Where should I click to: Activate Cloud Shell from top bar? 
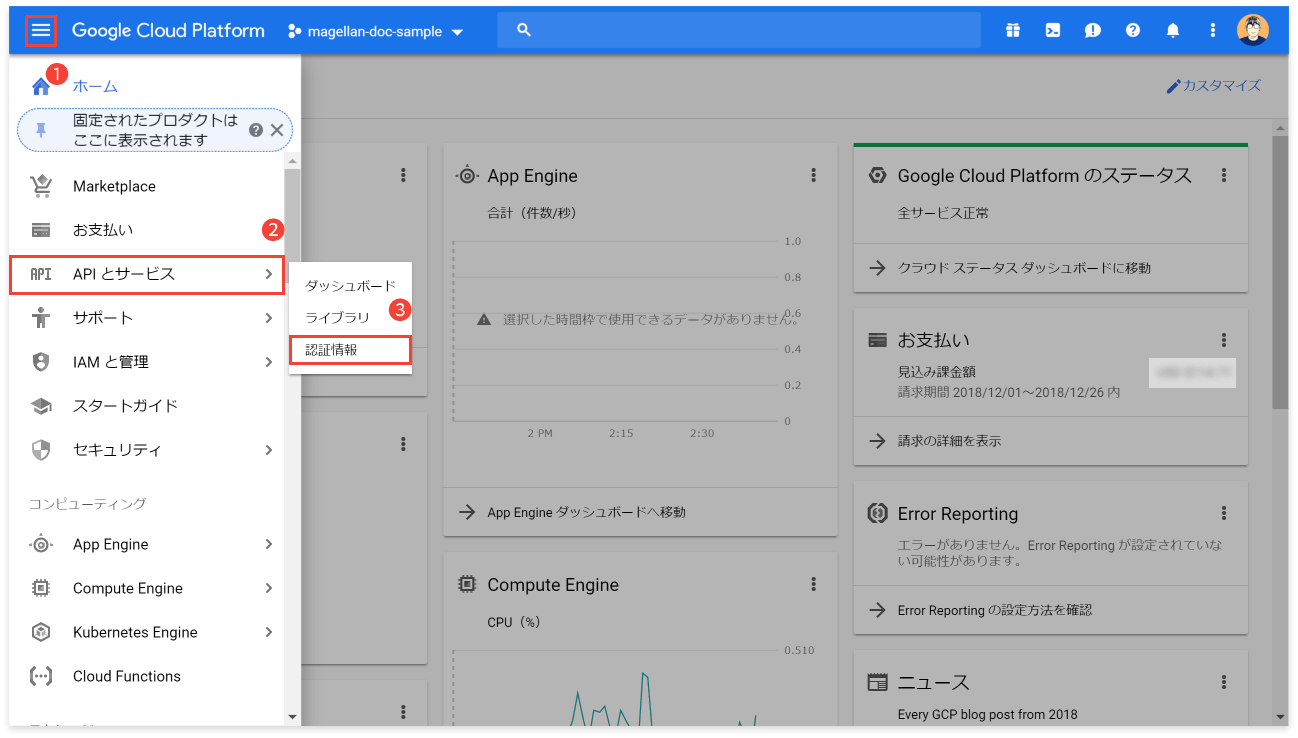(1053, 30)
